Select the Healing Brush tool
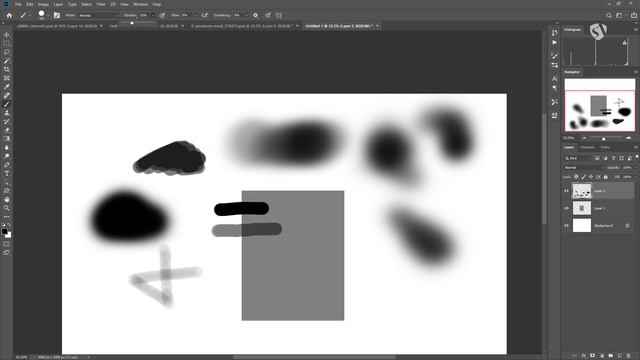Image resolution: width=640 pixels, height=360 pixels. pyautogui.click(x=7, y=95)
